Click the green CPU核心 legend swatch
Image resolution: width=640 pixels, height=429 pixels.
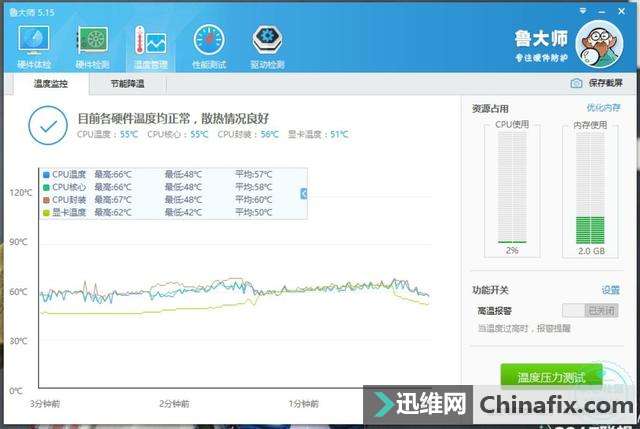point(46,187)
